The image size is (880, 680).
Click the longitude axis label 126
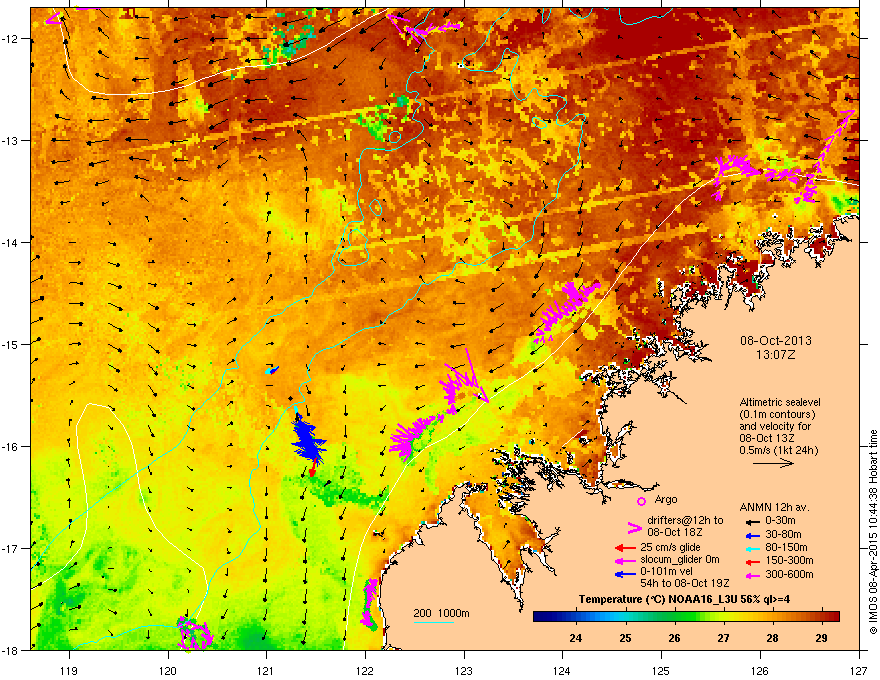tap(760, 670)
